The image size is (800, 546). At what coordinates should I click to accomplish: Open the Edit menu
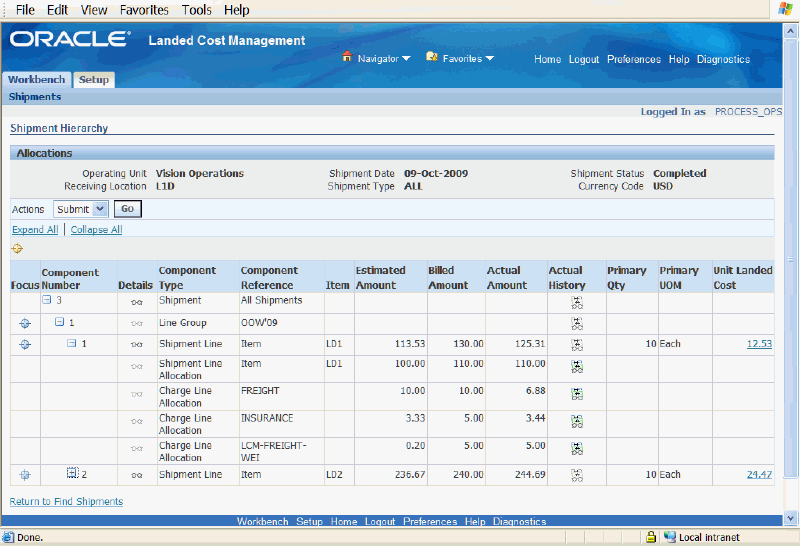tap(57, 10)
